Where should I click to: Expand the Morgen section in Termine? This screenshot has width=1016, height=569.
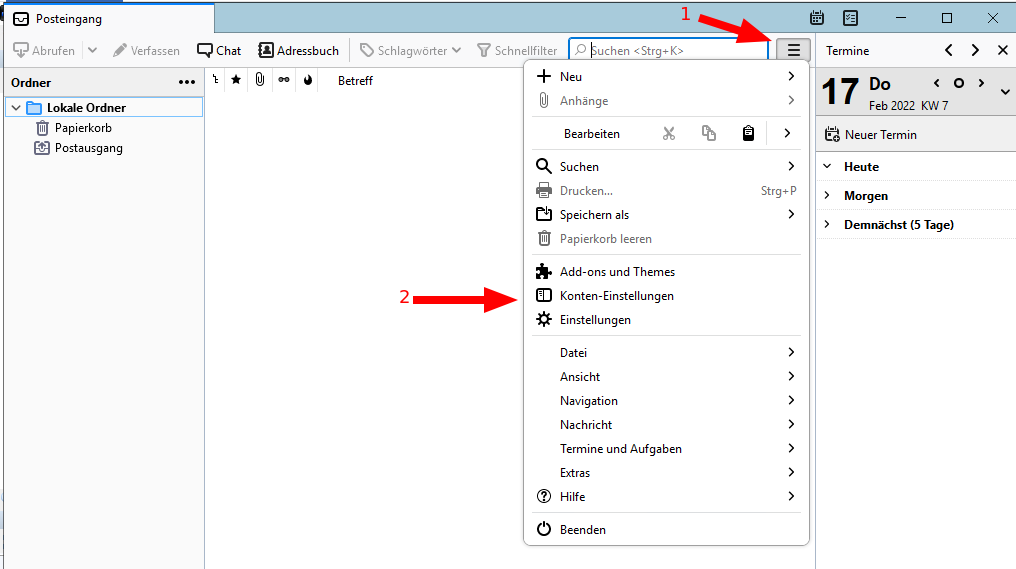click(827, 196)
